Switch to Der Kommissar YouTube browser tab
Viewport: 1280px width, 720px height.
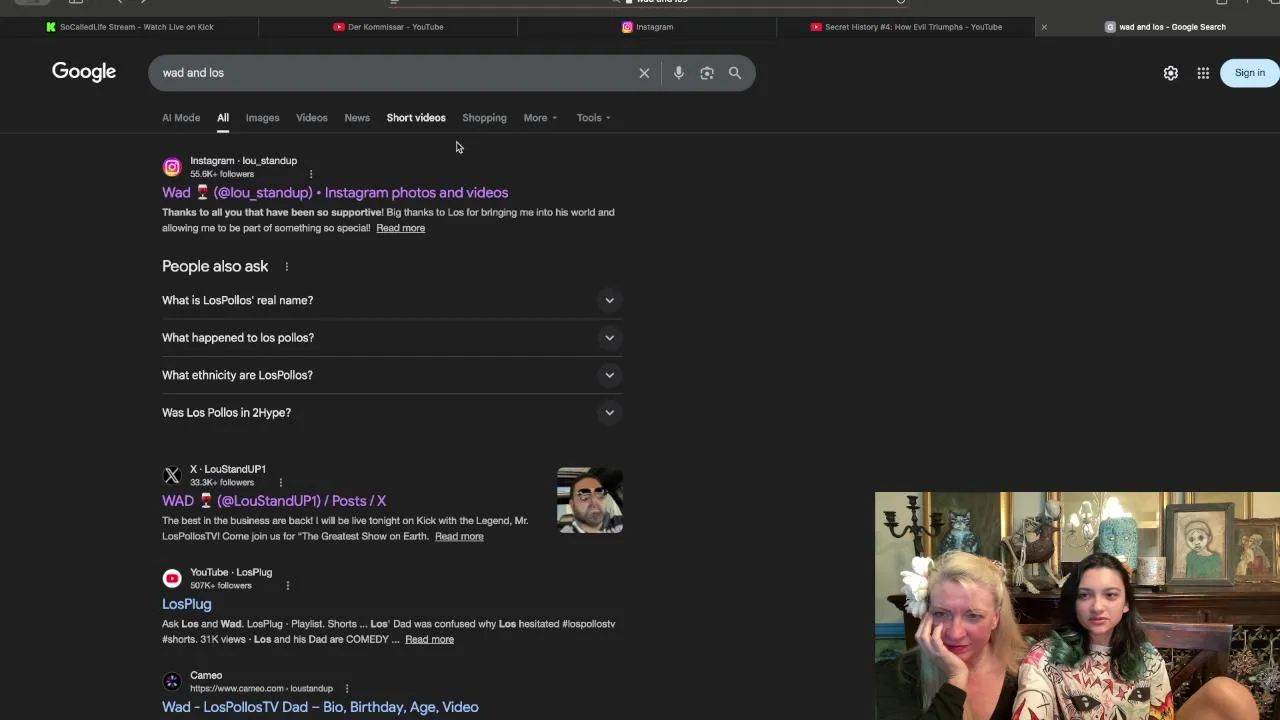[388, 27]
